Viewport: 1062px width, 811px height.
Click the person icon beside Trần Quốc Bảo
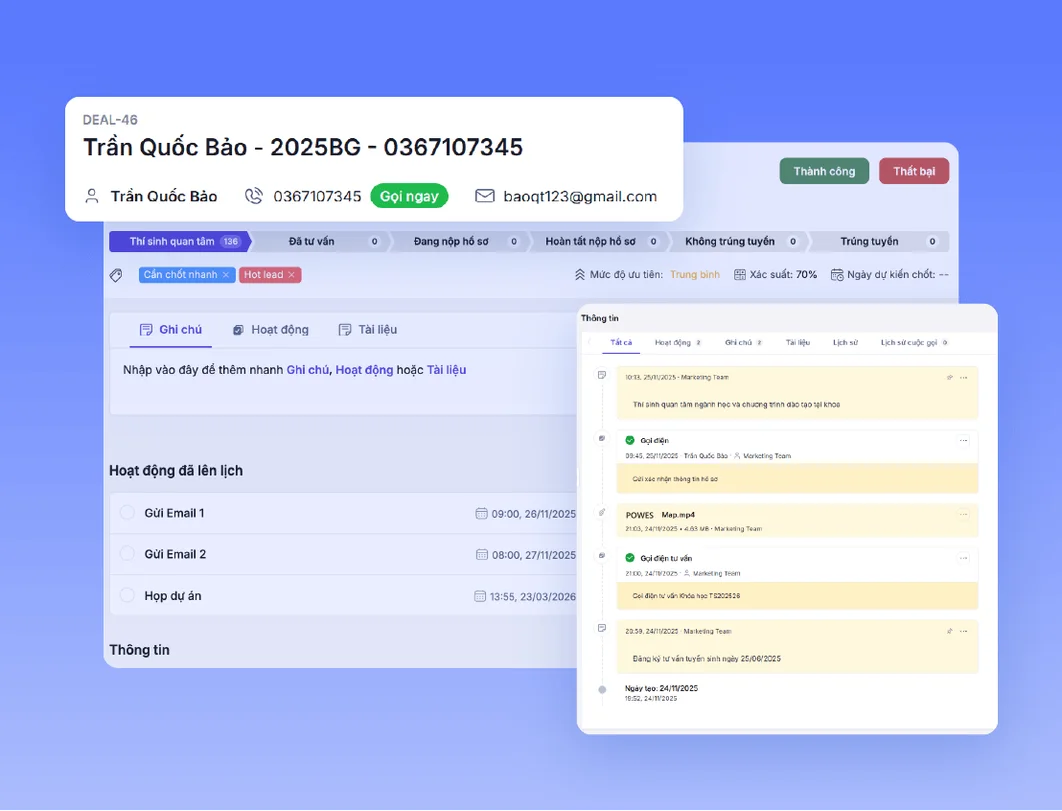[91, 196]
